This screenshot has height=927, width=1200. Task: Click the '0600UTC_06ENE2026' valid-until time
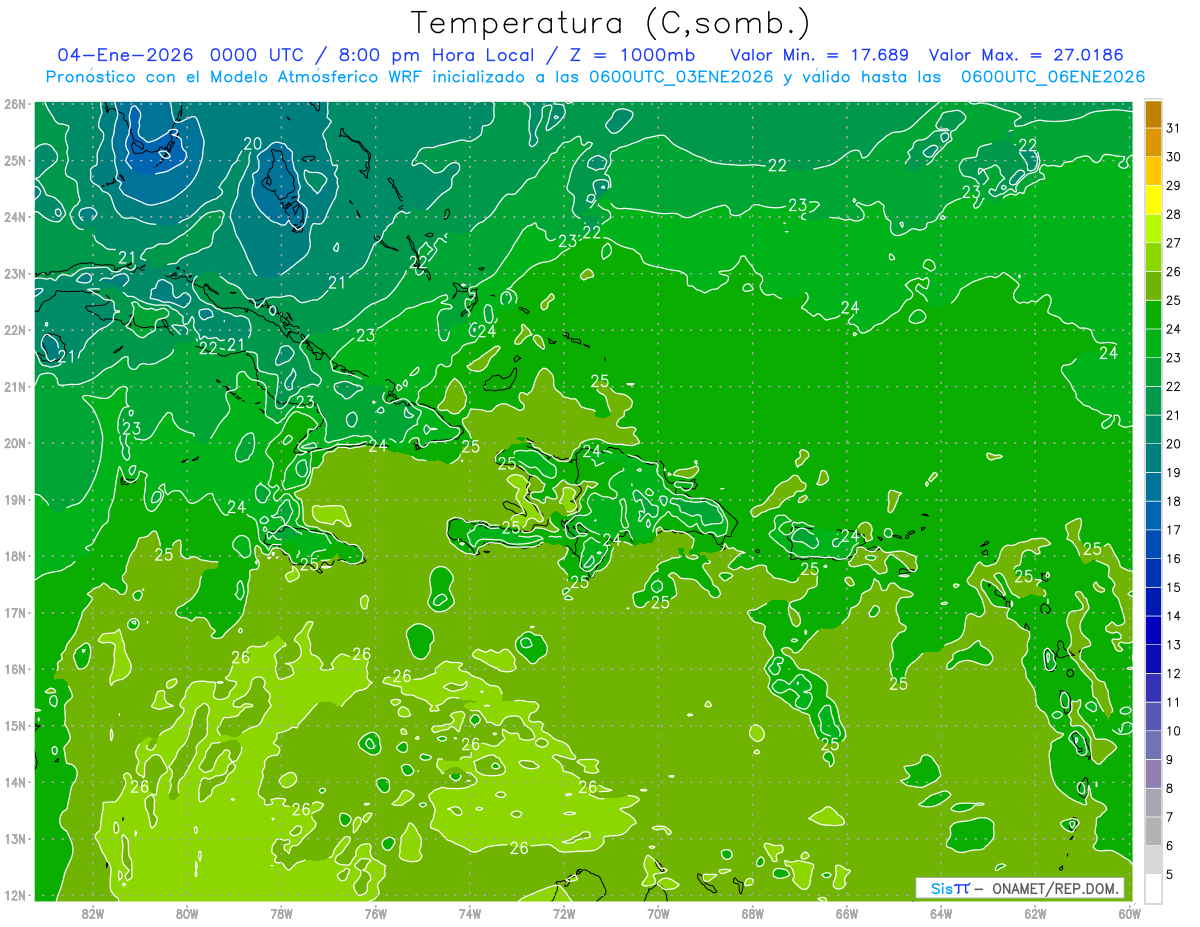pos(1053,77)
